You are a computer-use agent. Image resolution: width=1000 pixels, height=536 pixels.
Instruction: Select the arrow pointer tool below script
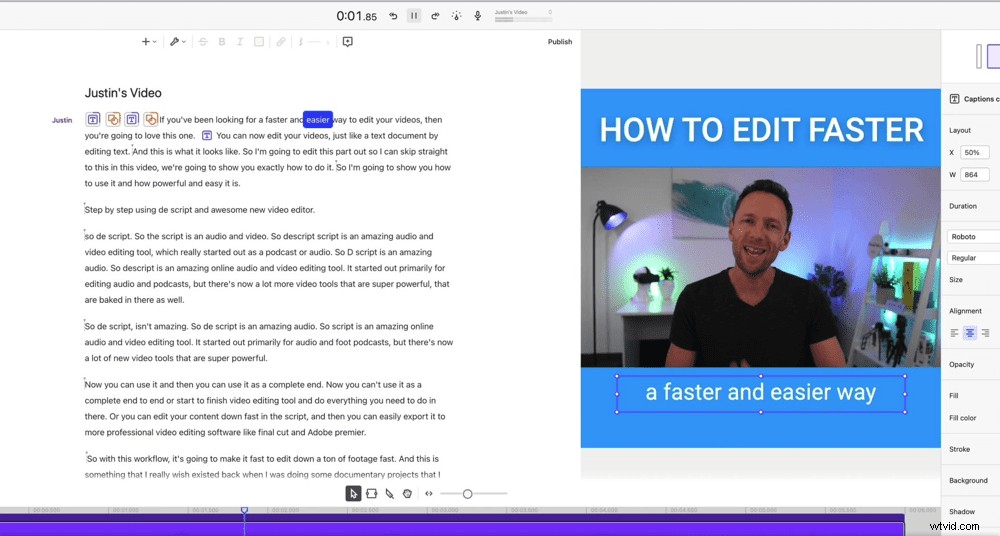[353, 493]
